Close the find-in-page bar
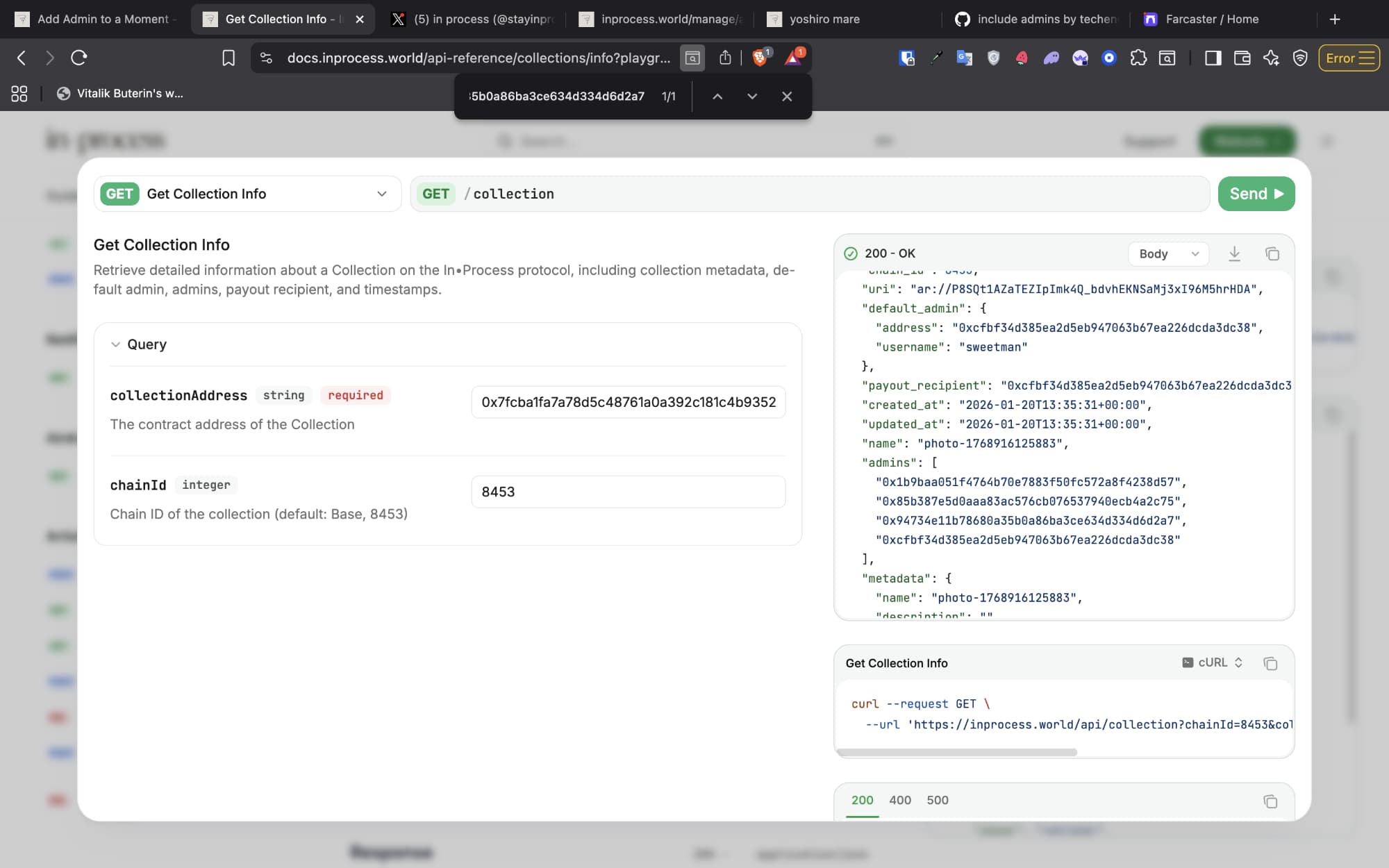The image size is (1389, 868). (x=787, y=97)
